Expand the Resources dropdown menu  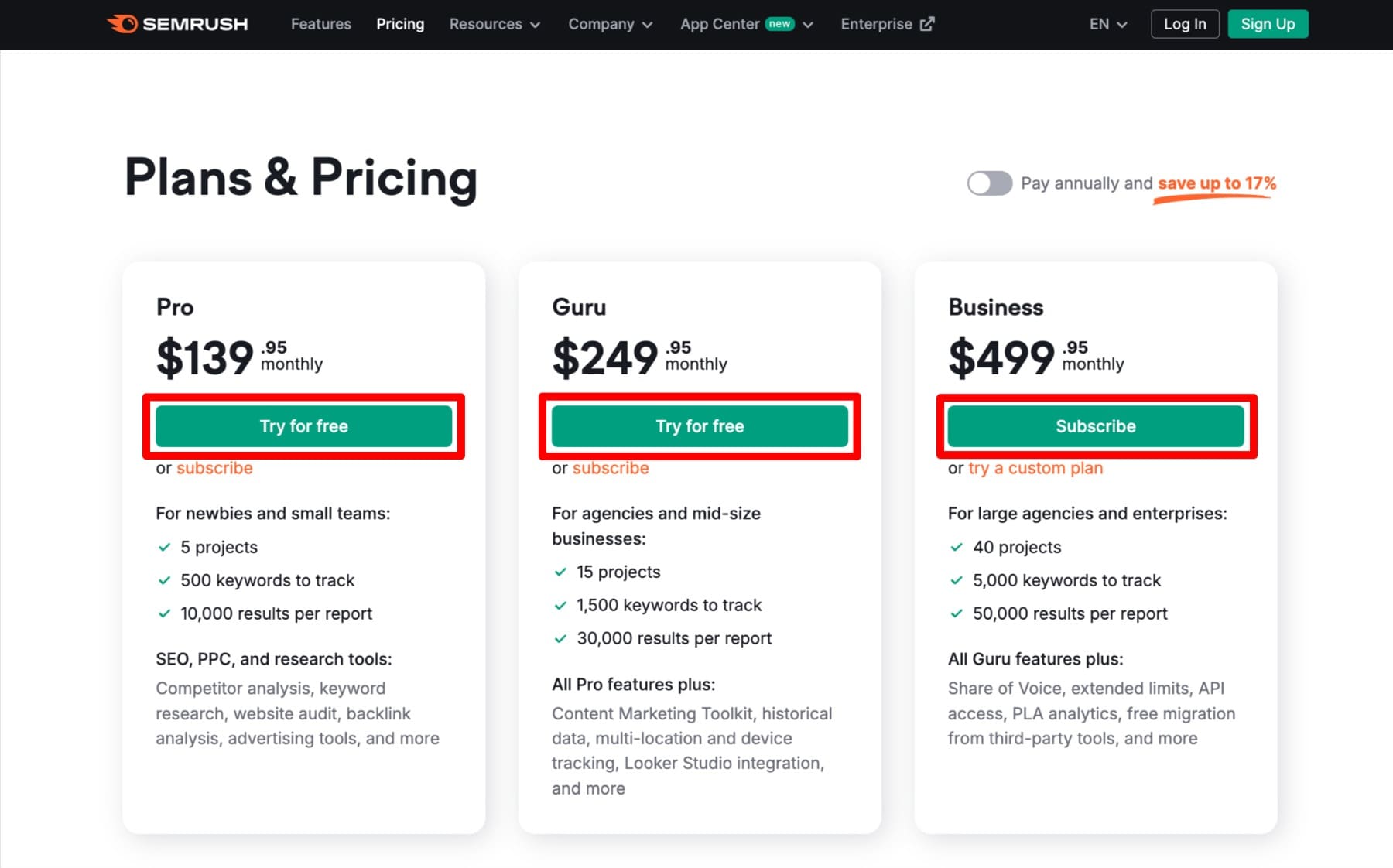[x=495, y=24]
